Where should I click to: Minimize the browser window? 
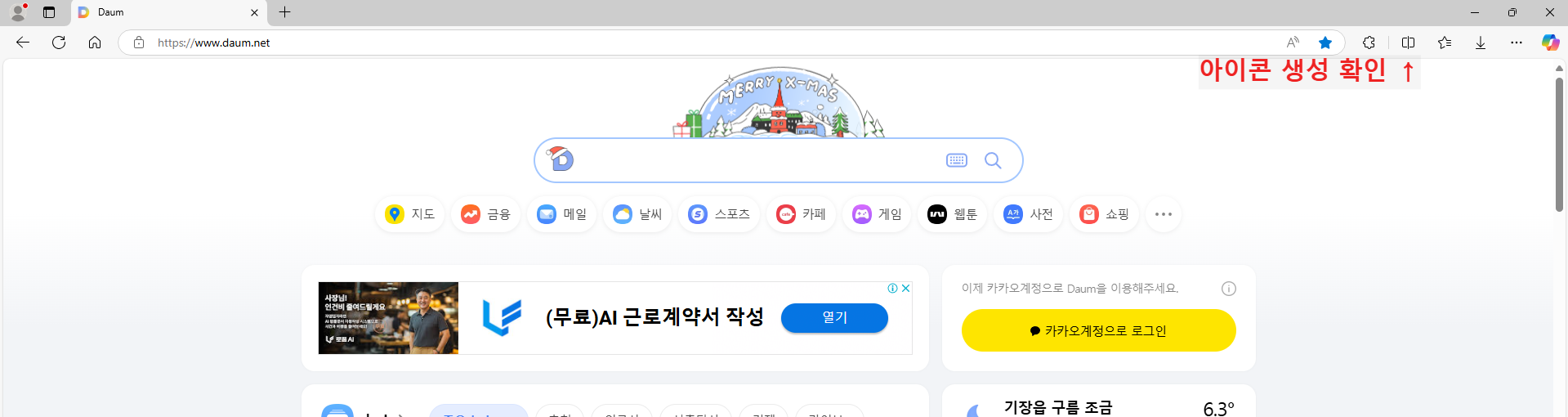pyautogui.click(x=1475, y=12)
